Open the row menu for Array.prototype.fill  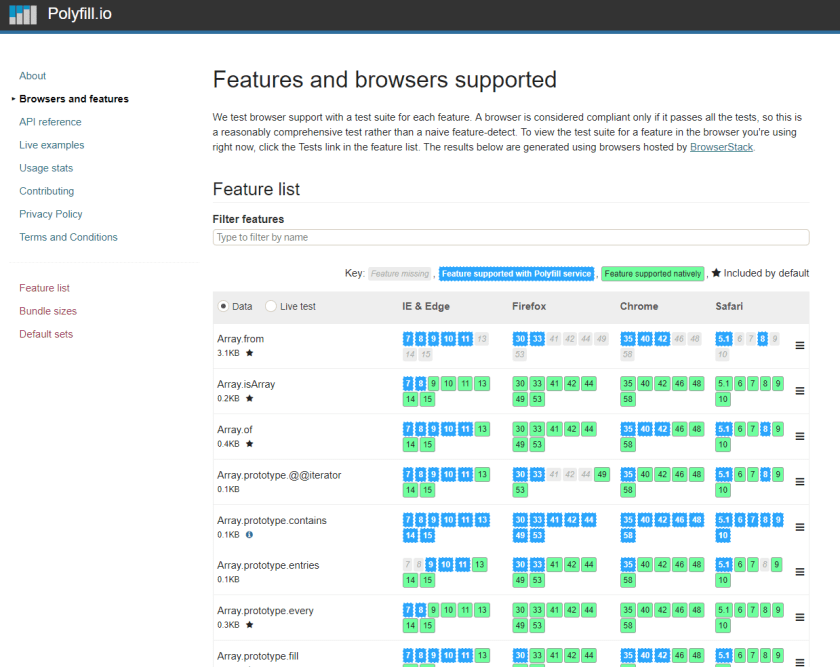799,661
